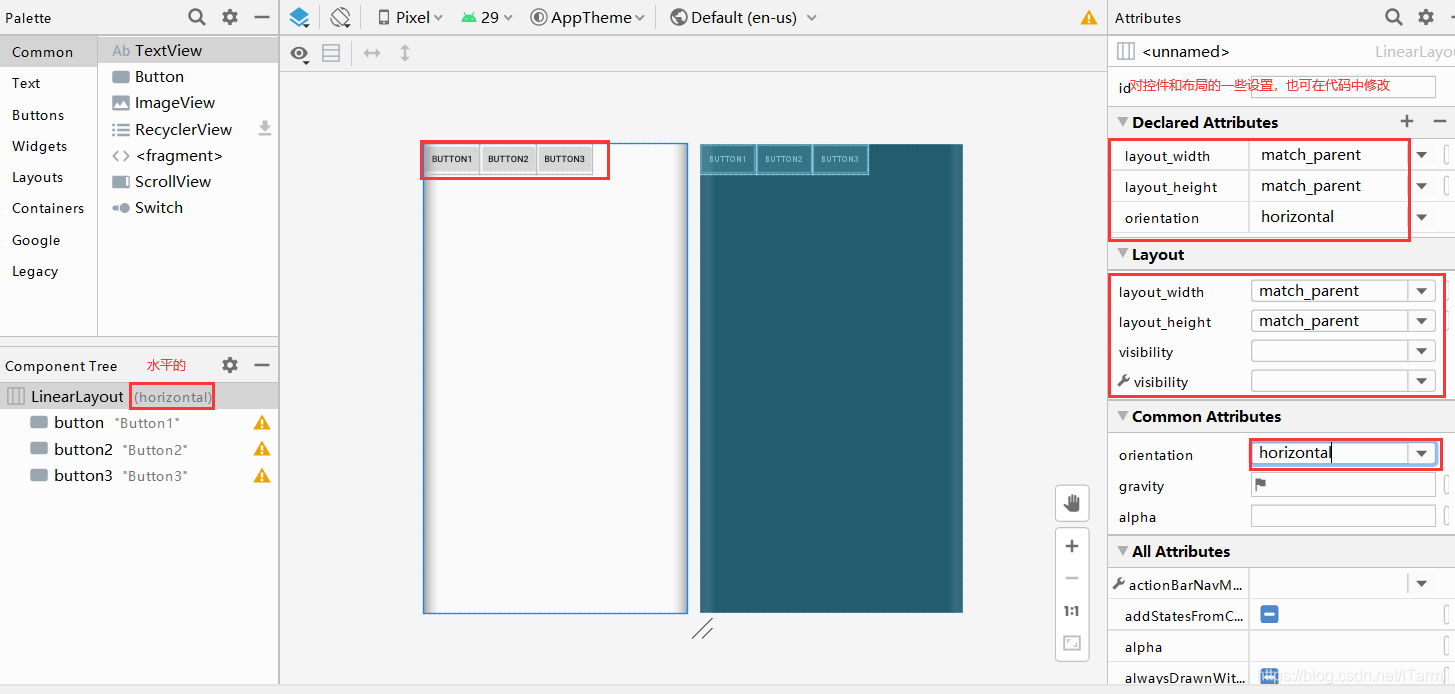The width and height of the screenshot is (1455, 694).
Task: Open view options eye icon
Action: pyautogui.click(x=300, y=54)
